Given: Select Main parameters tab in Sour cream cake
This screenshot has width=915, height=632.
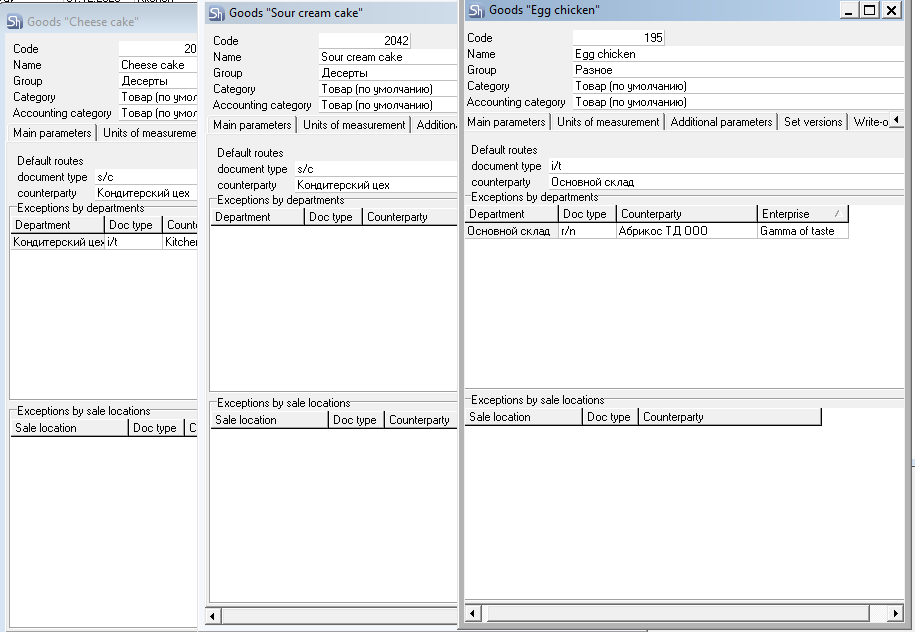Looking at the screenshot, I should (253, 125).
